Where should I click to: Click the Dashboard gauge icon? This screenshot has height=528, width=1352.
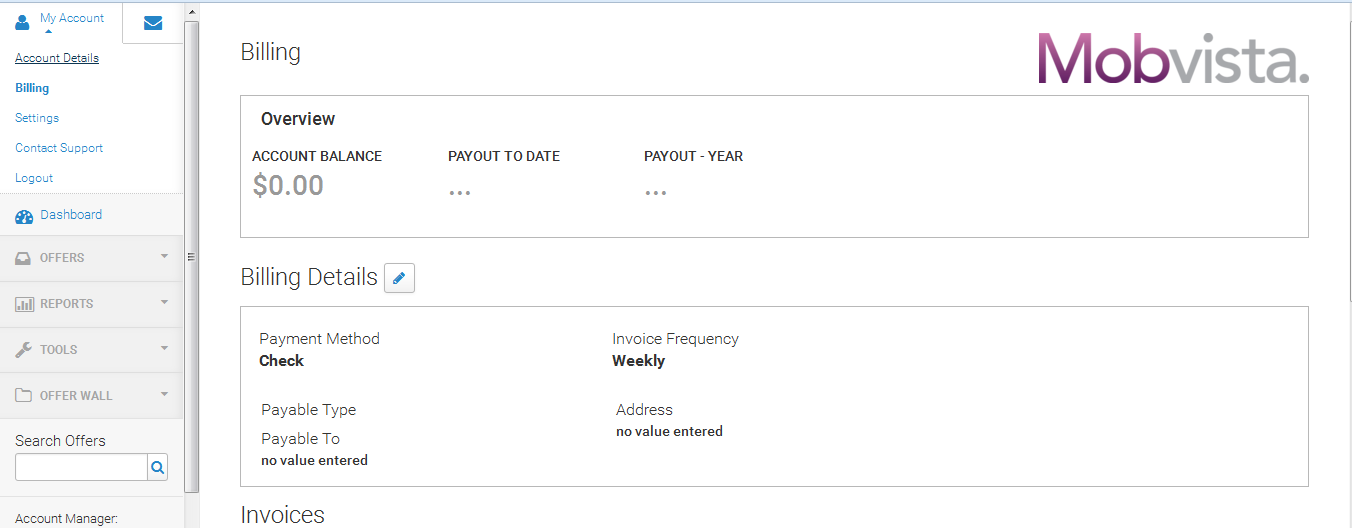(24, 216)
